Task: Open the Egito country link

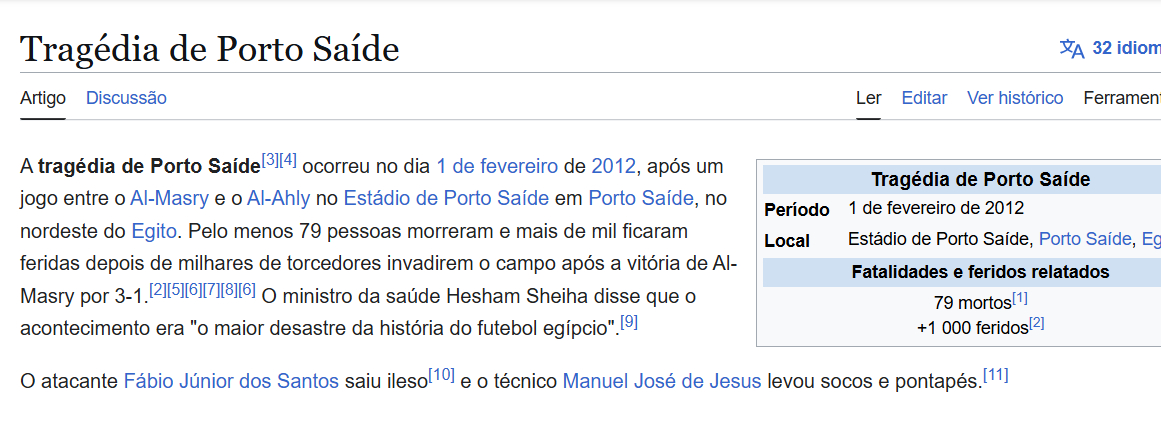Action: (x=154, y=231)
